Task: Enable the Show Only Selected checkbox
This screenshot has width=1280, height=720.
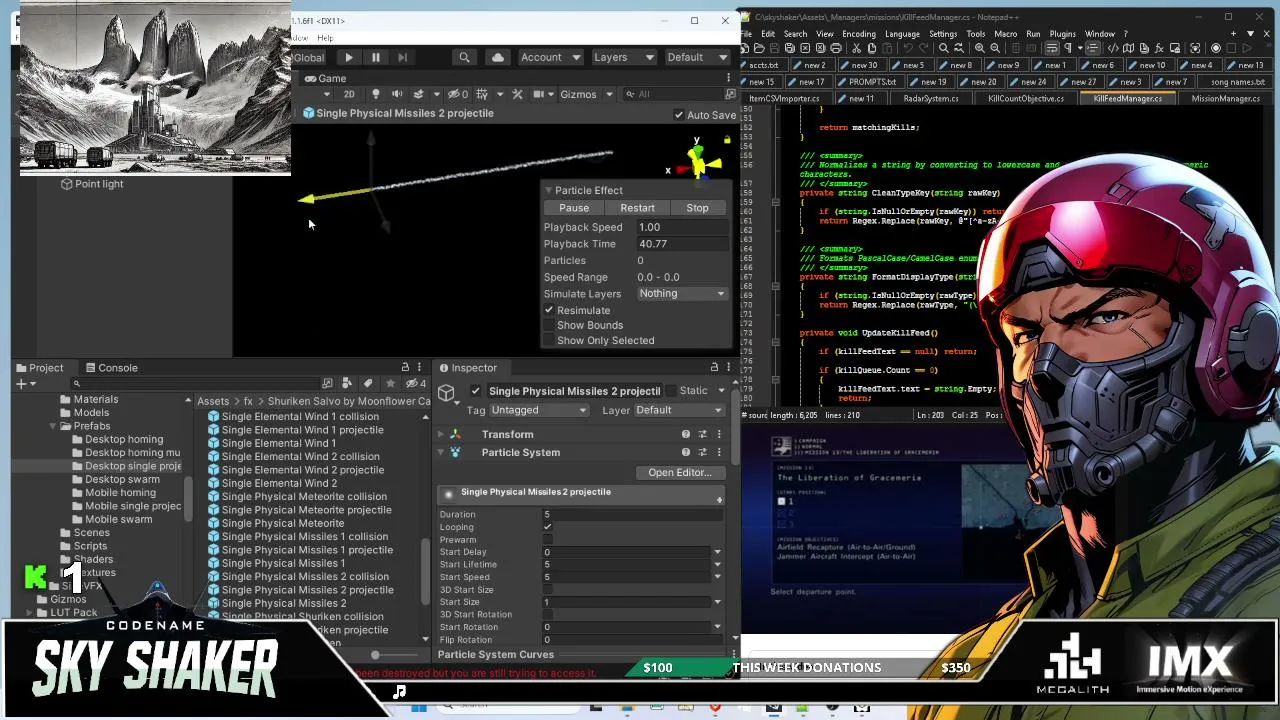Action: pos(549,340)
